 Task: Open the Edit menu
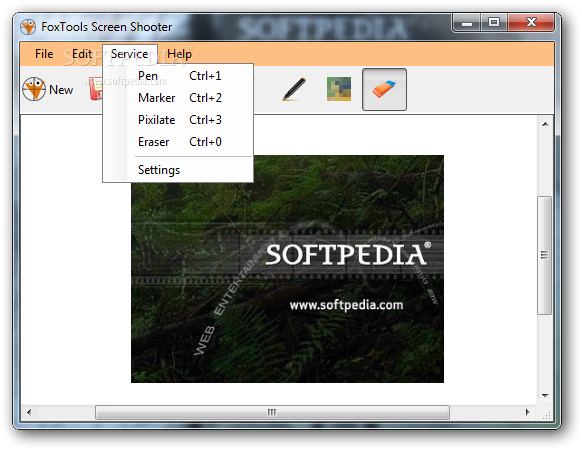(82, 54)
